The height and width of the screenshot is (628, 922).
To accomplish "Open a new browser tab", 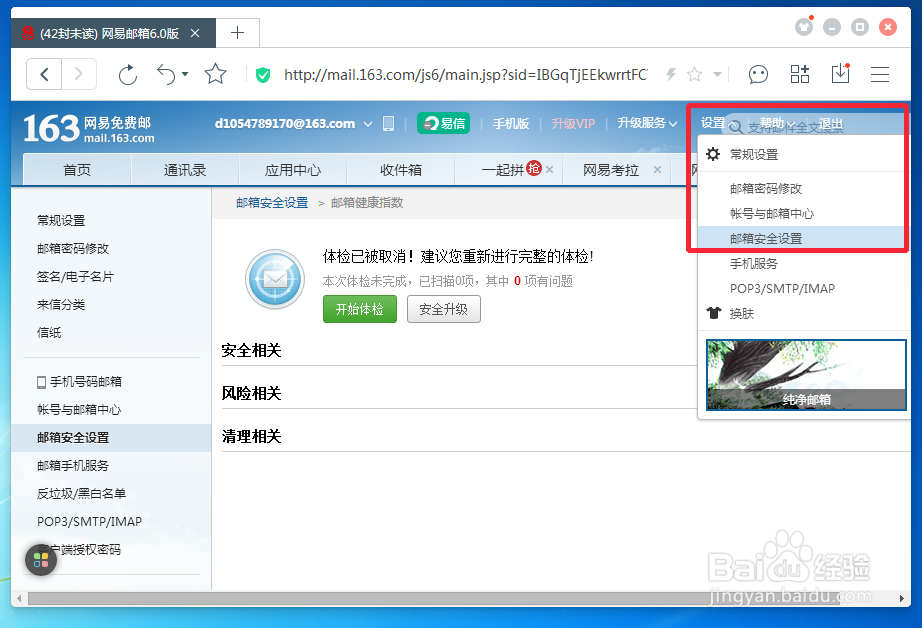I will pos(238,33).
